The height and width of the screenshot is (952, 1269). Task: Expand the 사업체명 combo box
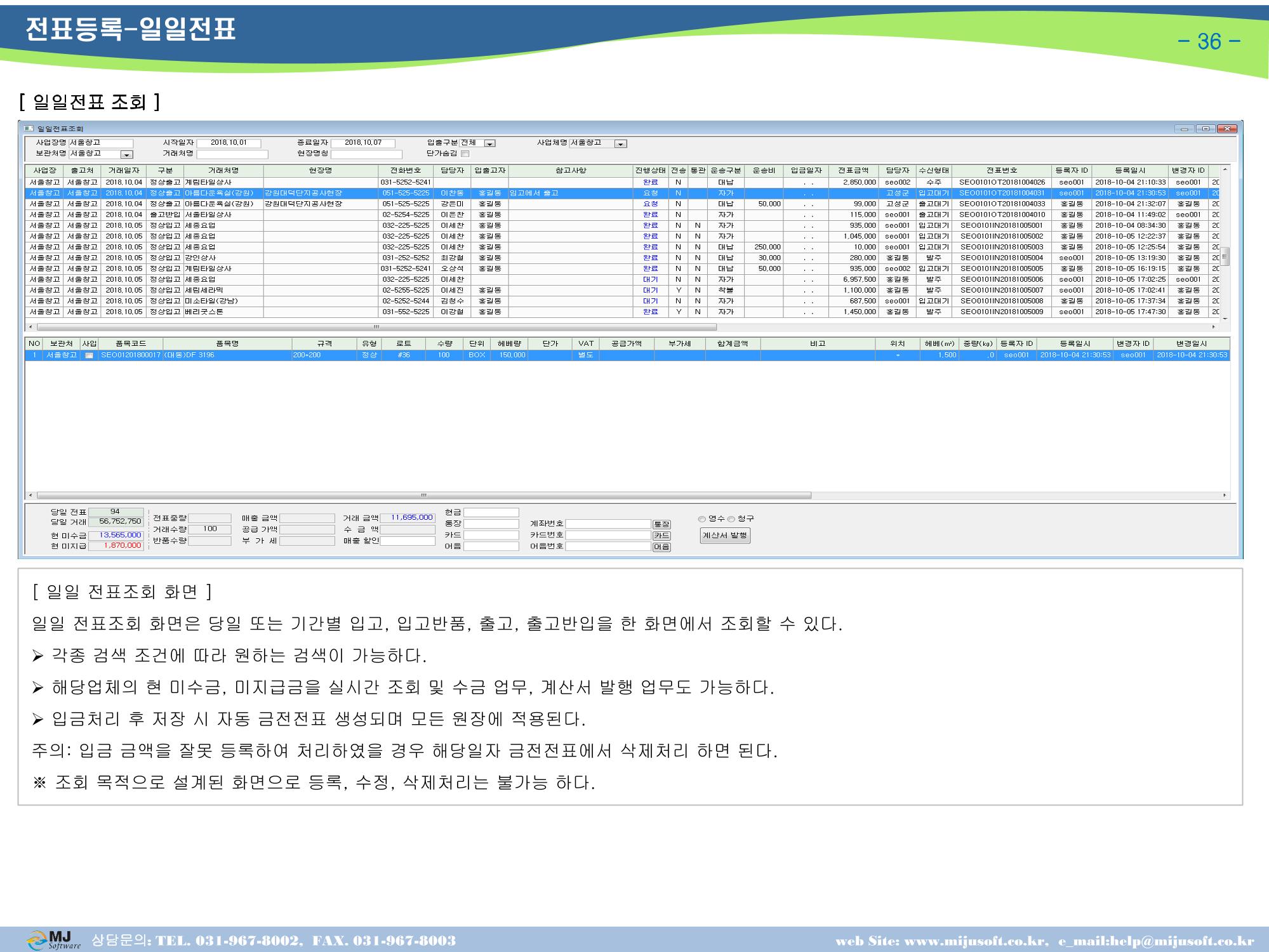(621, 143)
